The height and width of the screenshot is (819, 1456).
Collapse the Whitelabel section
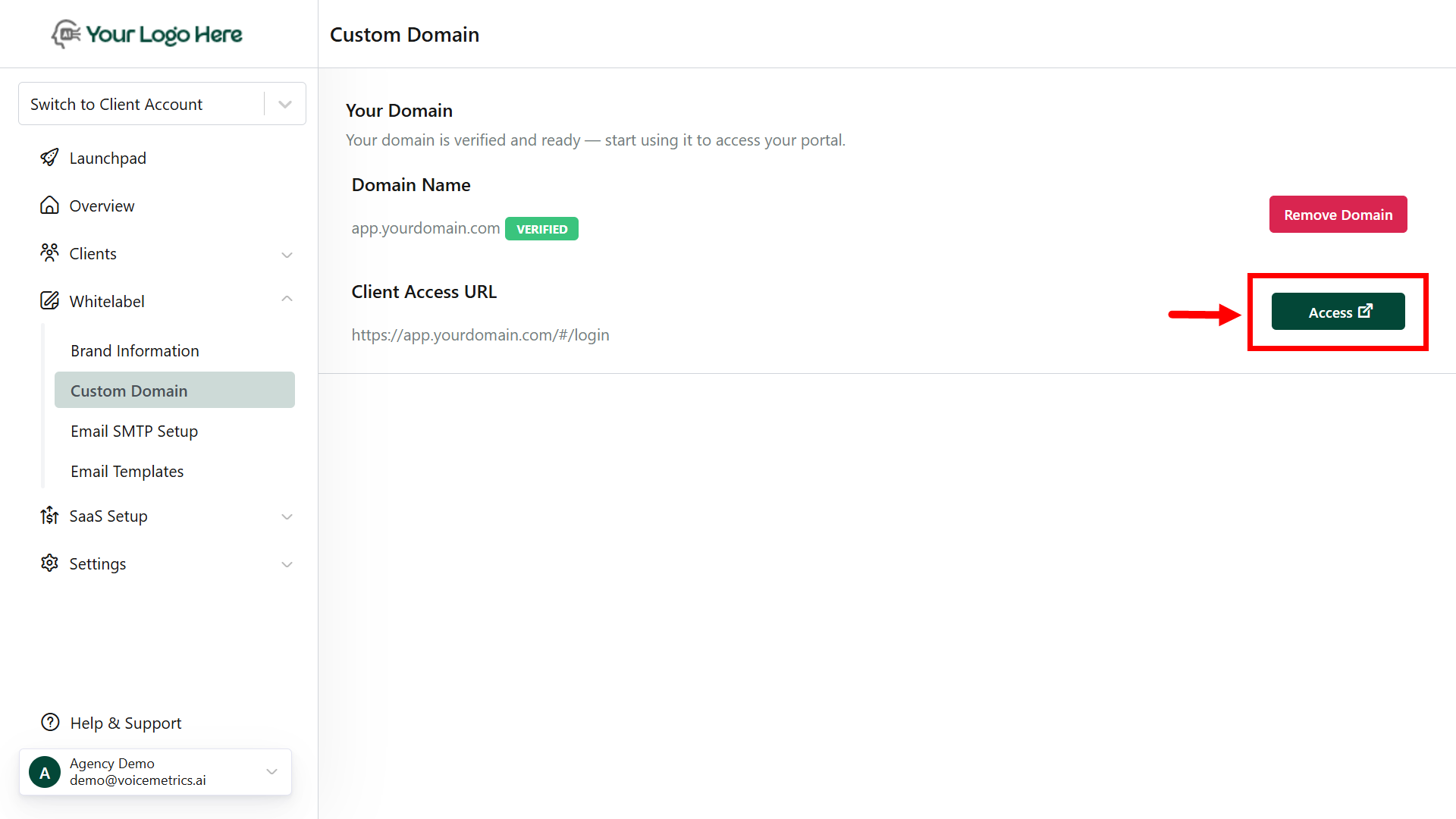[x=287, y=298]
